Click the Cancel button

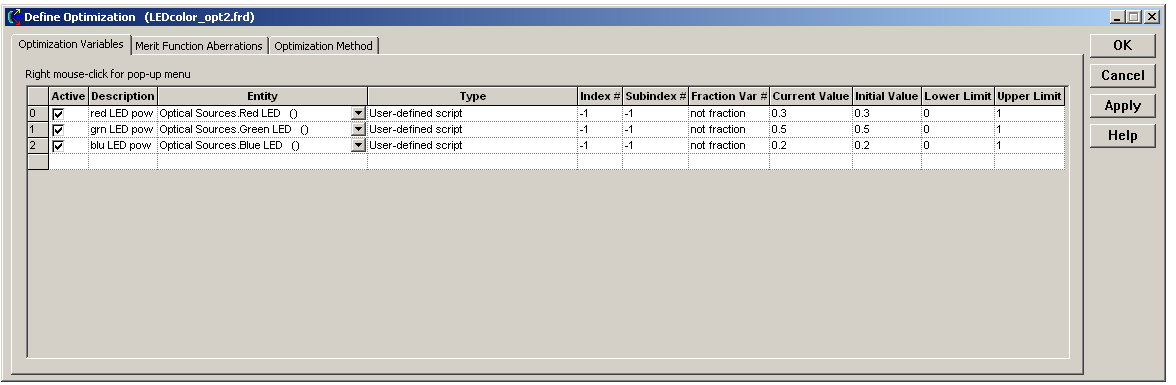tap(1123, 75)
